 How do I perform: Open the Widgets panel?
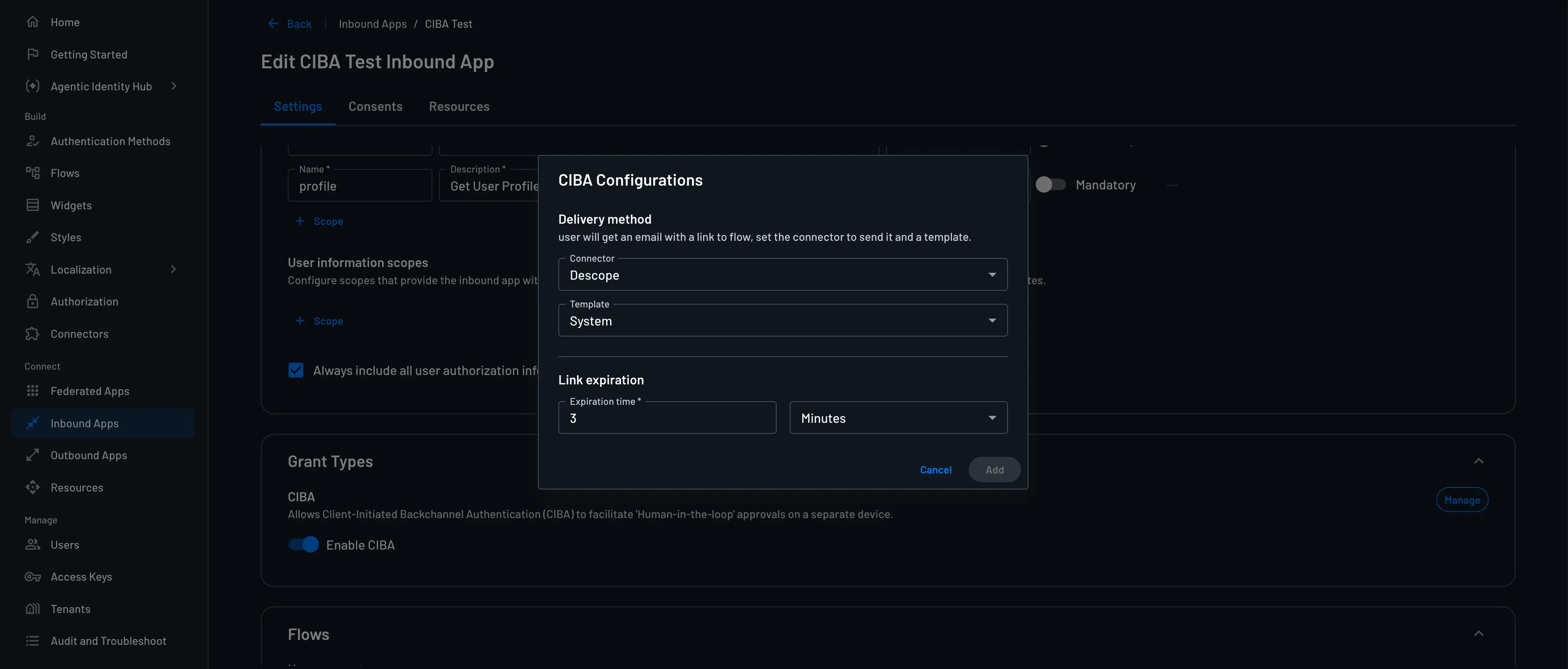point(71,205)
